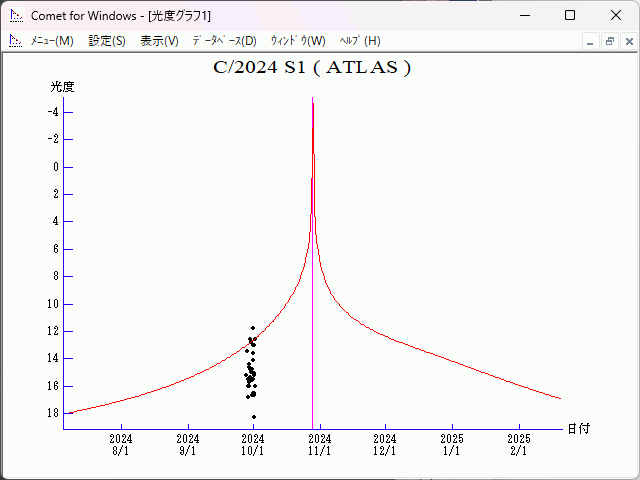Click the 2025 2/1 date label
Viewport: 640px width, 480px height.
519,444
